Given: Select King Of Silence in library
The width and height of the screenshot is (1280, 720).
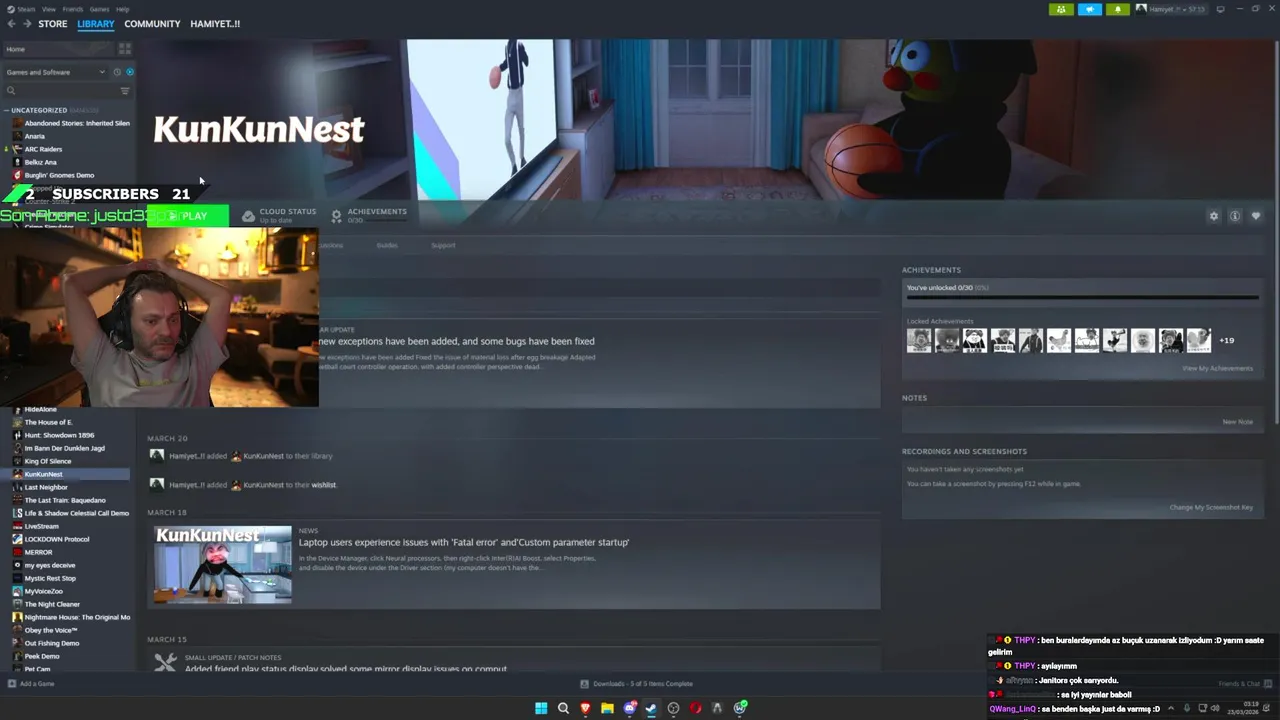Looking at the screenshot, I should point(48,461).
